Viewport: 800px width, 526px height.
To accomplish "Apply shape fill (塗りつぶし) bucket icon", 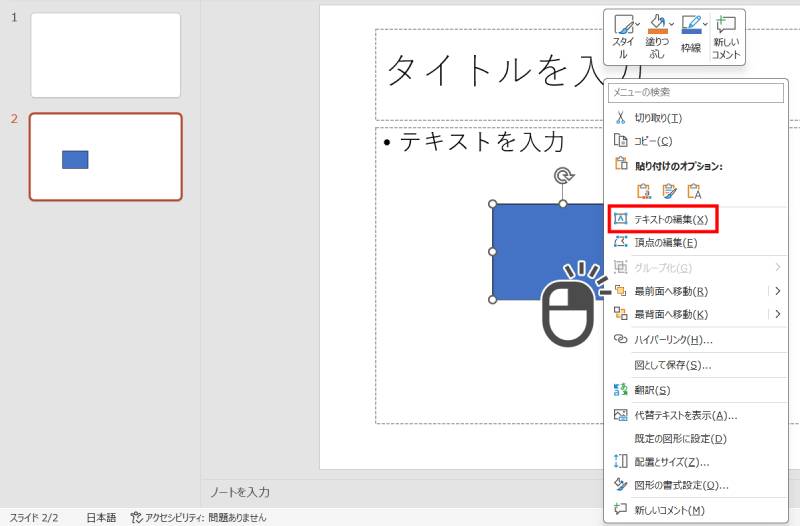I will 657,24.
